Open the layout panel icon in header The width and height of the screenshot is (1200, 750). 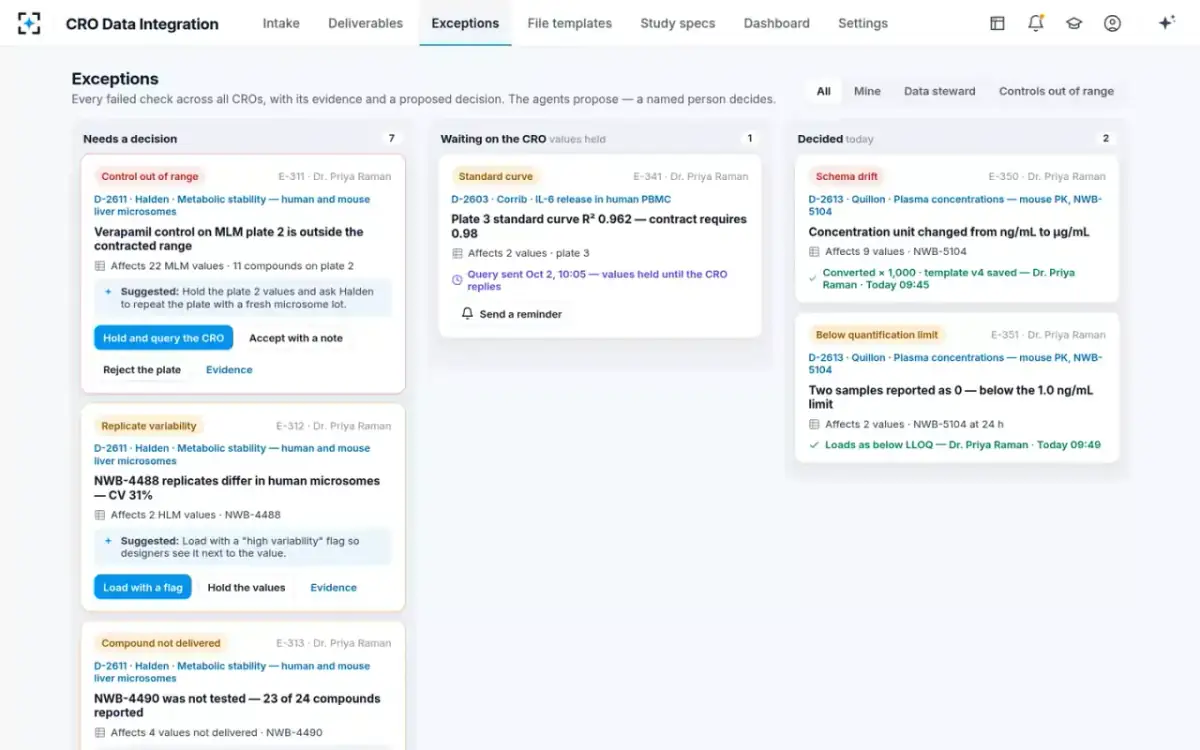tap(997, 23)
